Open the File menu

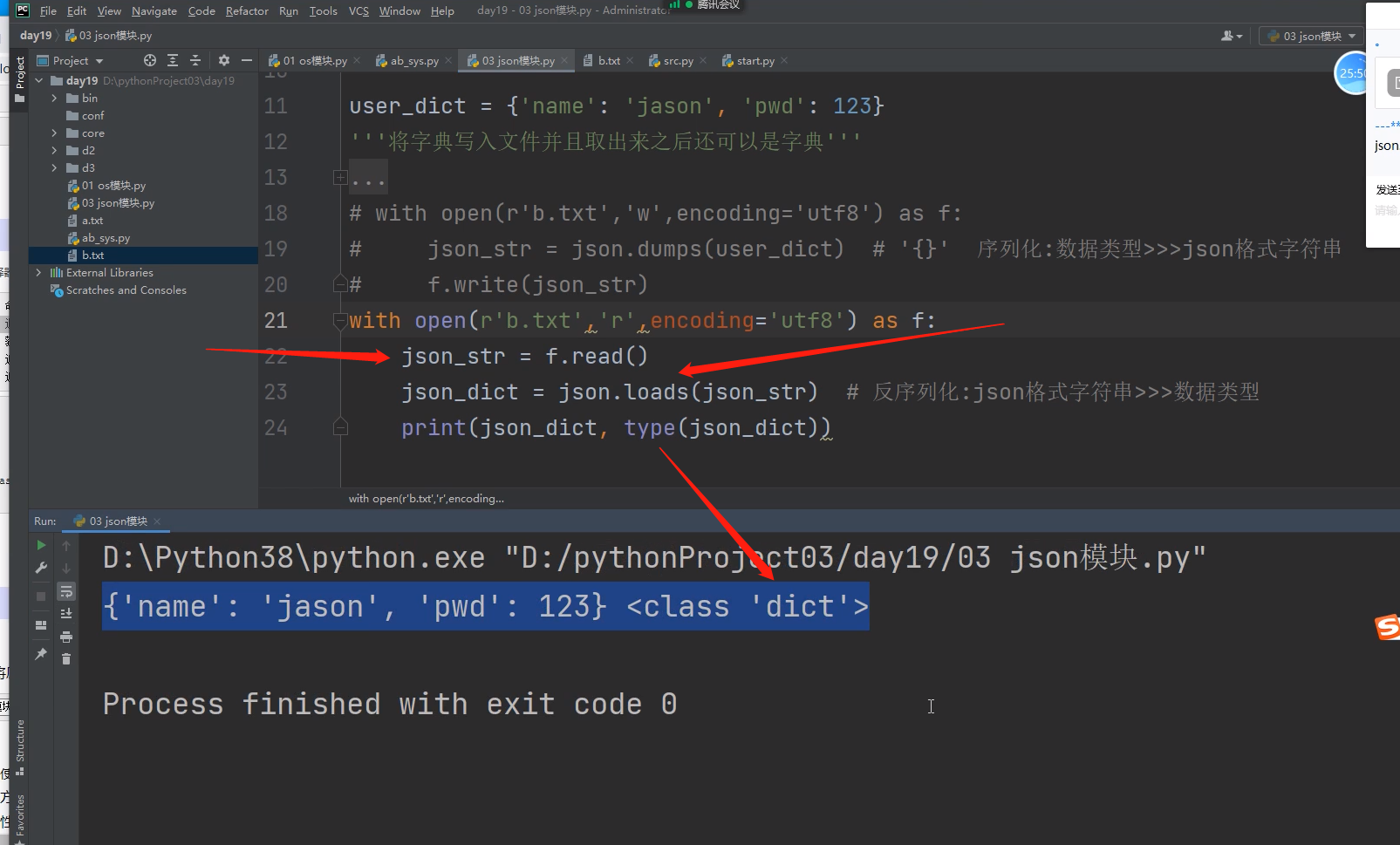coord(48,10)
